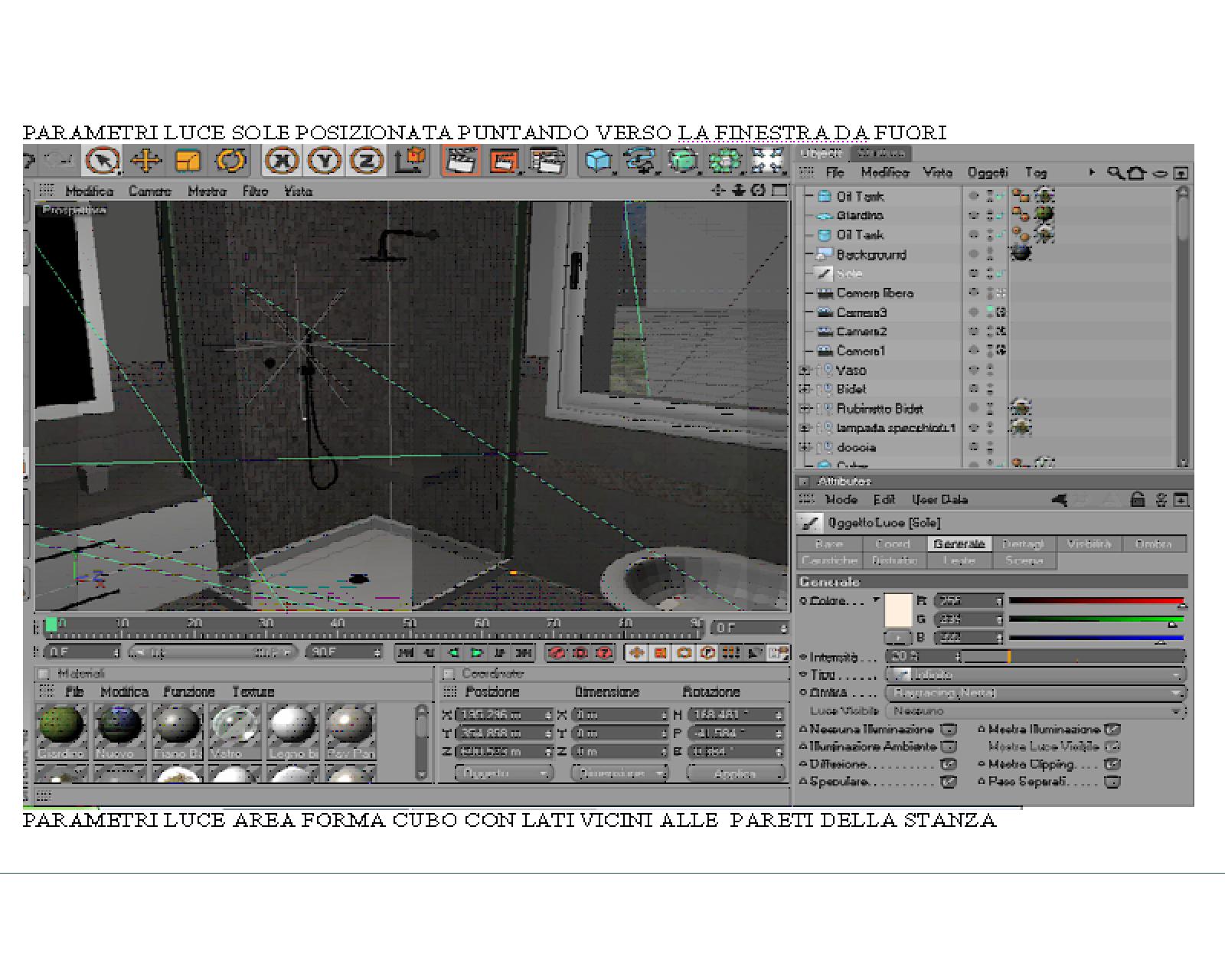Image resolution: width=1225 pixels, height=980 pixels.
Task: Toggle the Nessuna Illuminazione checkbox
Action: [x=949, y=730]
